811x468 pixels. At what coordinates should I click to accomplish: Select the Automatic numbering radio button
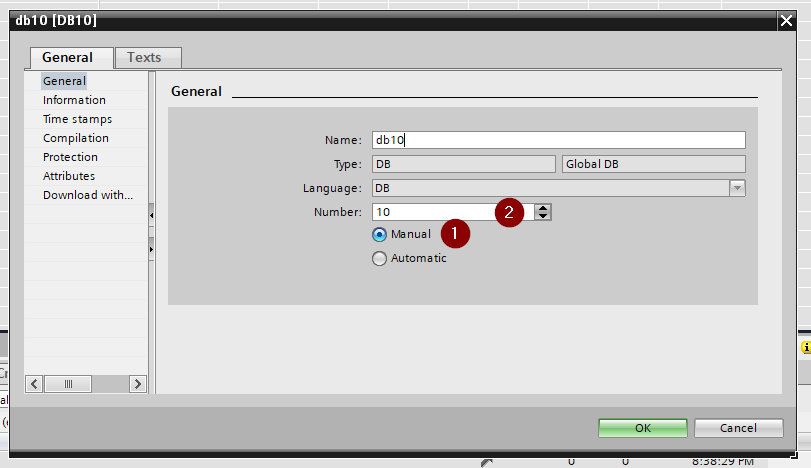click(379, 259)
